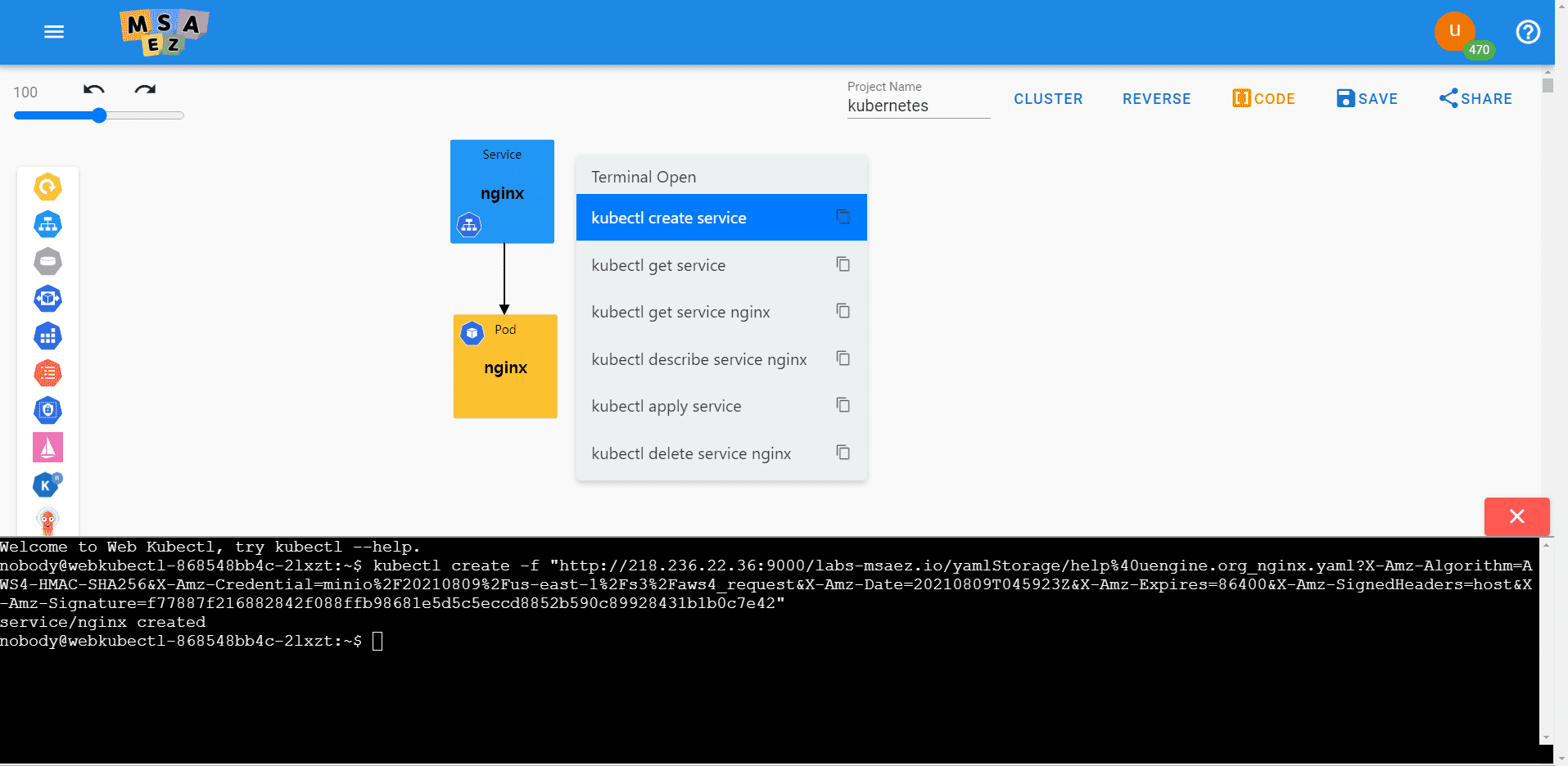Copy the kubectl get service command
The width and height of the screenshot is (1568, 766).
(x=843, y=264)
